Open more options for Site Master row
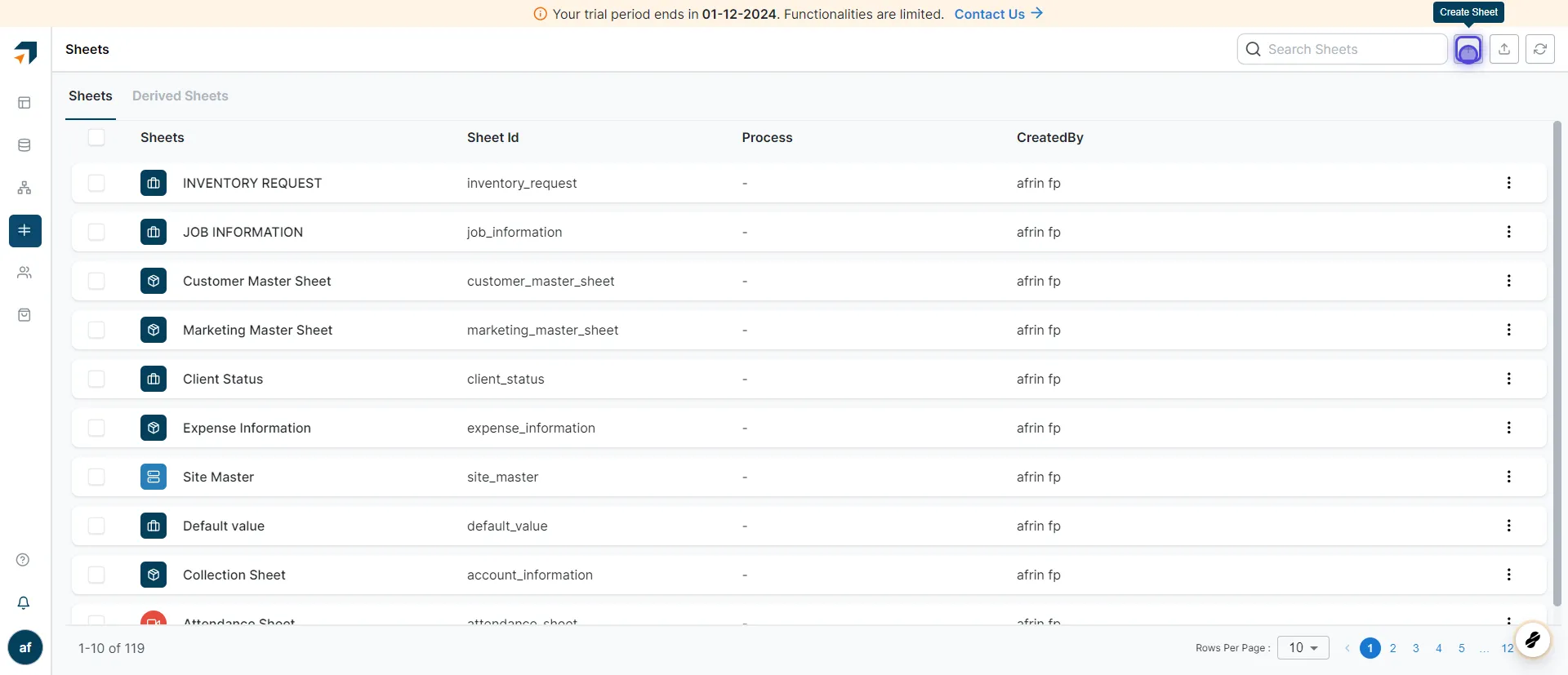Image resolution: width=1568 pixels, height=675 pixels. [1508, 477]
